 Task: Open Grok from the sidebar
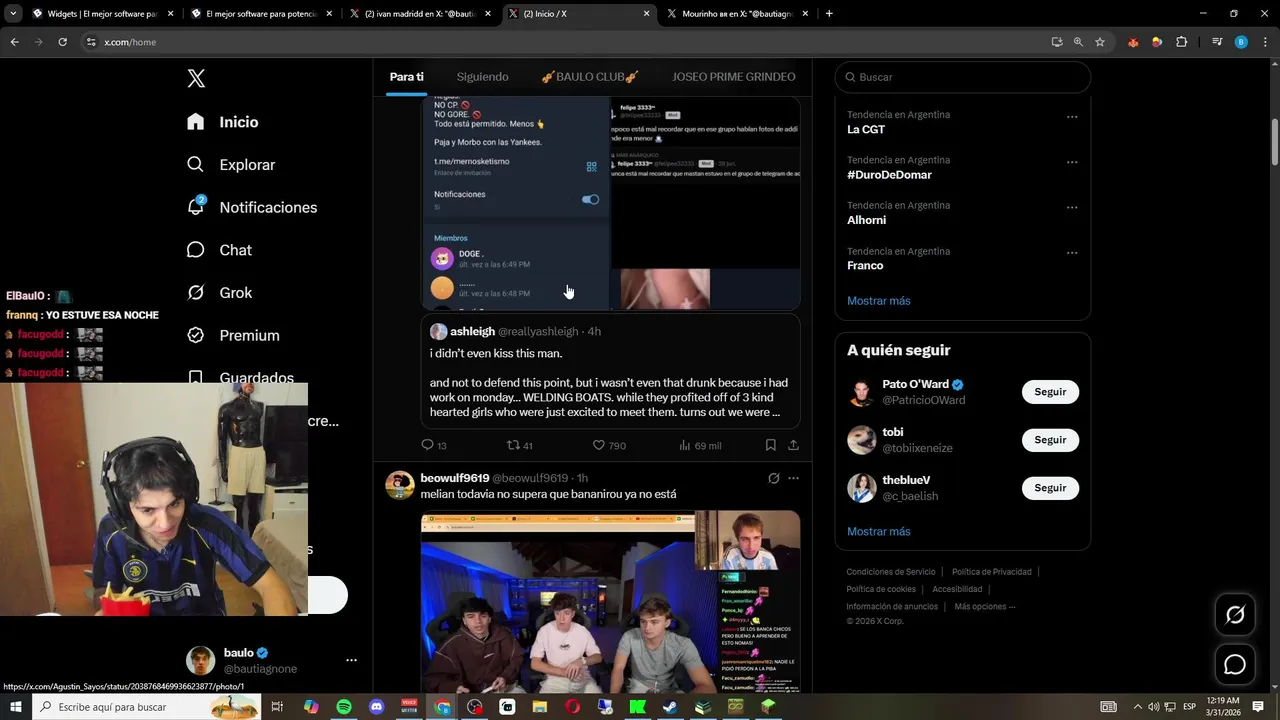click(220, 293)
